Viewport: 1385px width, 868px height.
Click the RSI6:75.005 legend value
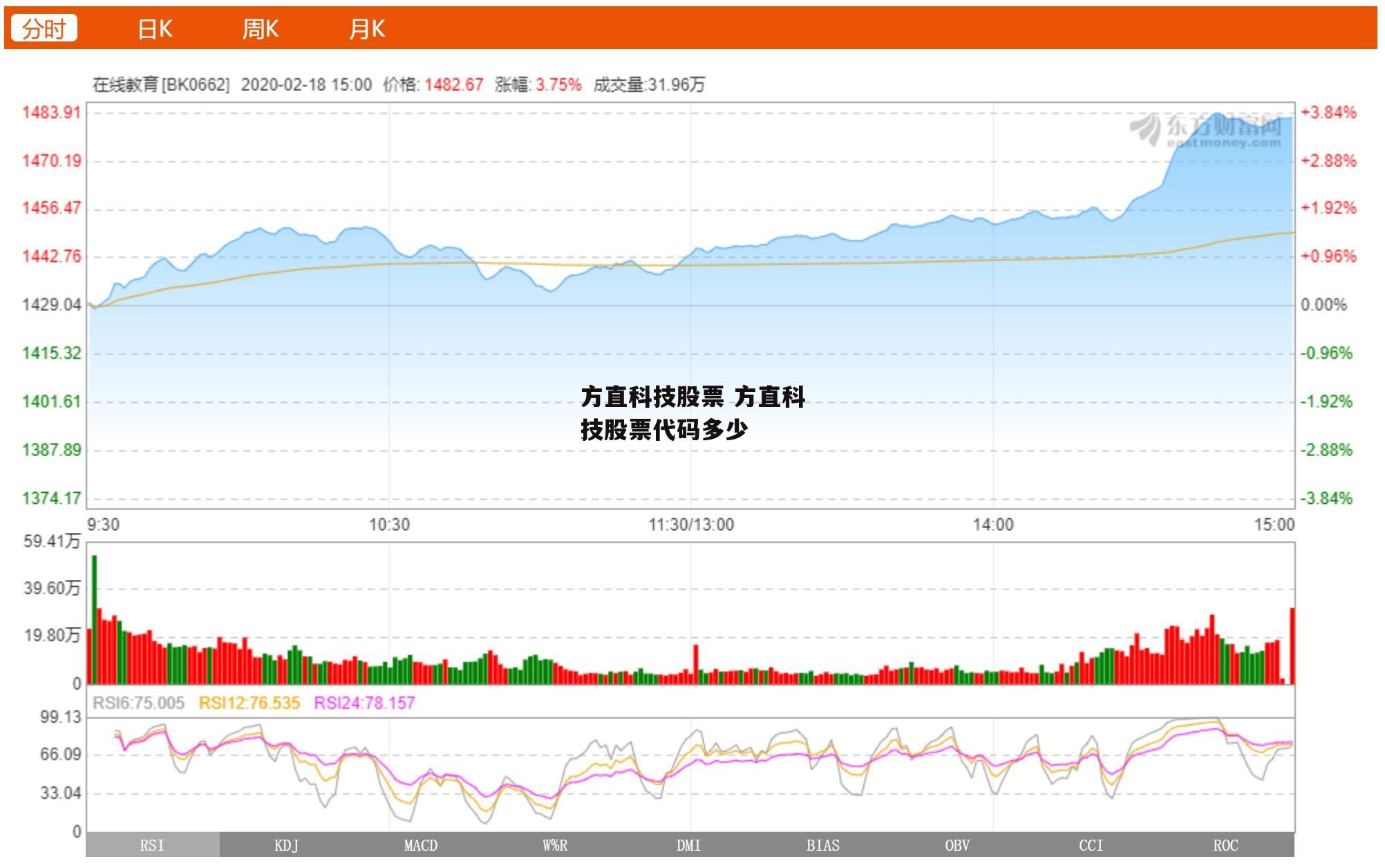click(x=139, y=704)
